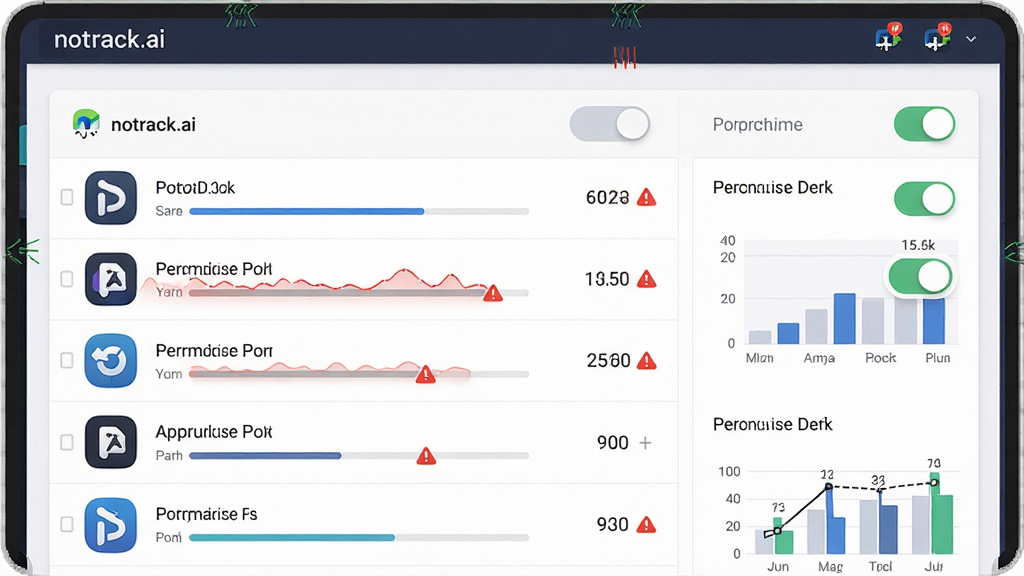Switch off the toggle above the bar chart heading row
Image resolution: width=1024 pixels, height=576 pixels.
(x=925, y=199)
